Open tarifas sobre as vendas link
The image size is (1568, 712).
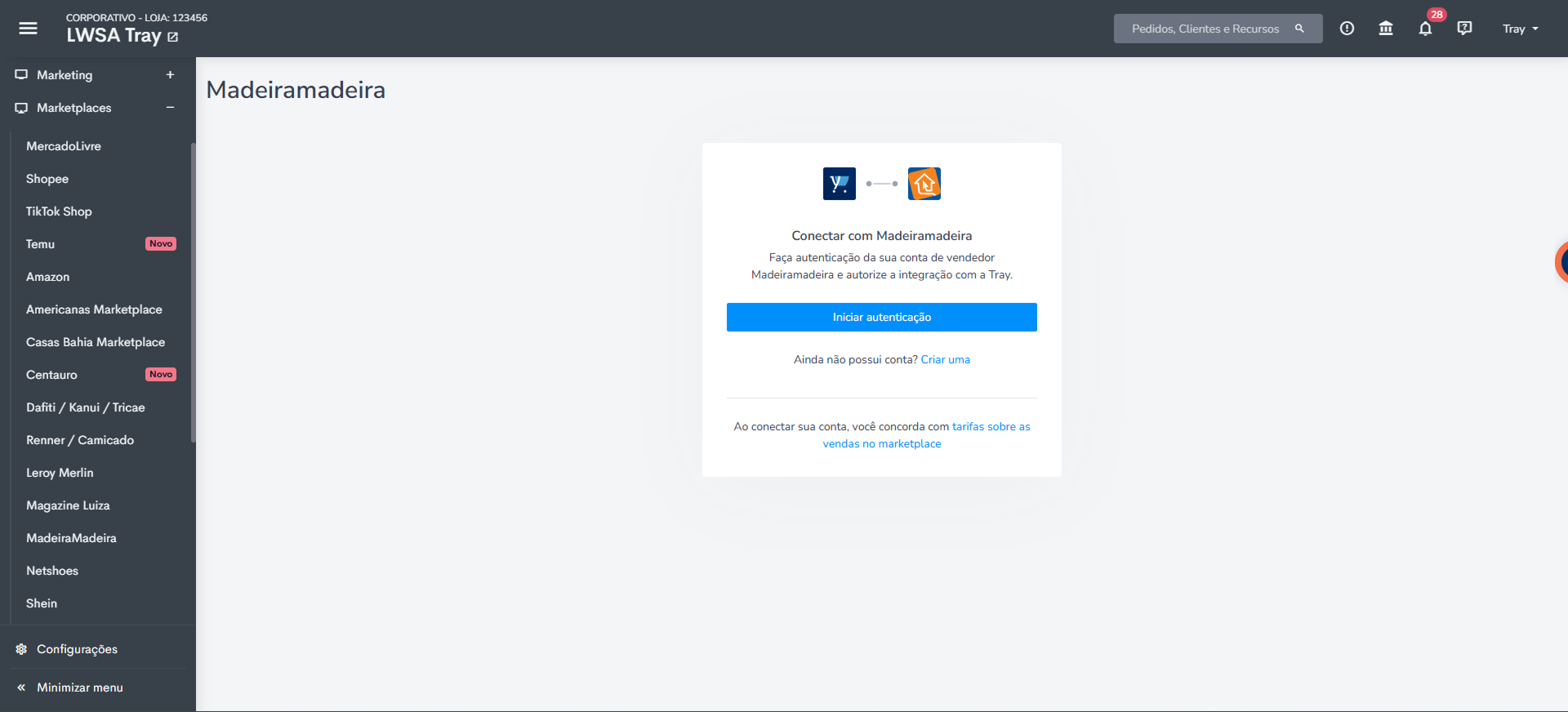[x=926, y=435]
